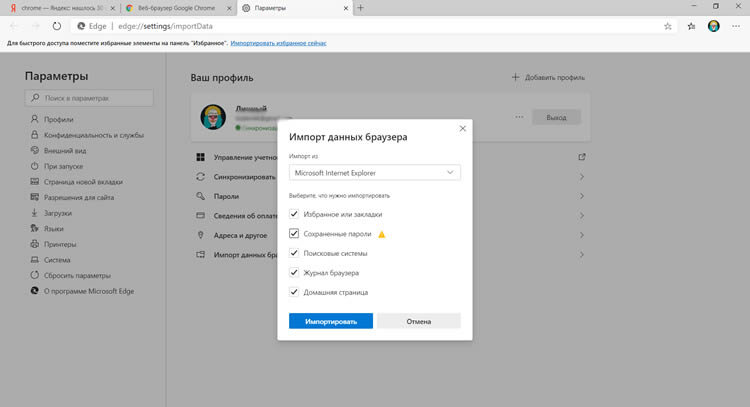Open new tab with plus button
Viewport: 750px width, 407px height.
tap(361, 8)
